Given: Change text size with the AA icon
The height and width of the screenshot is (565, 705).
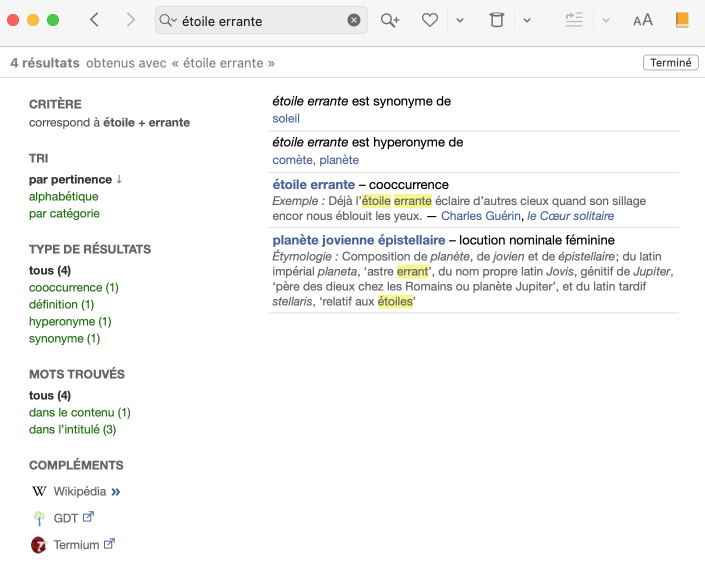Looking at the screenshot, I should click(643, 20).
